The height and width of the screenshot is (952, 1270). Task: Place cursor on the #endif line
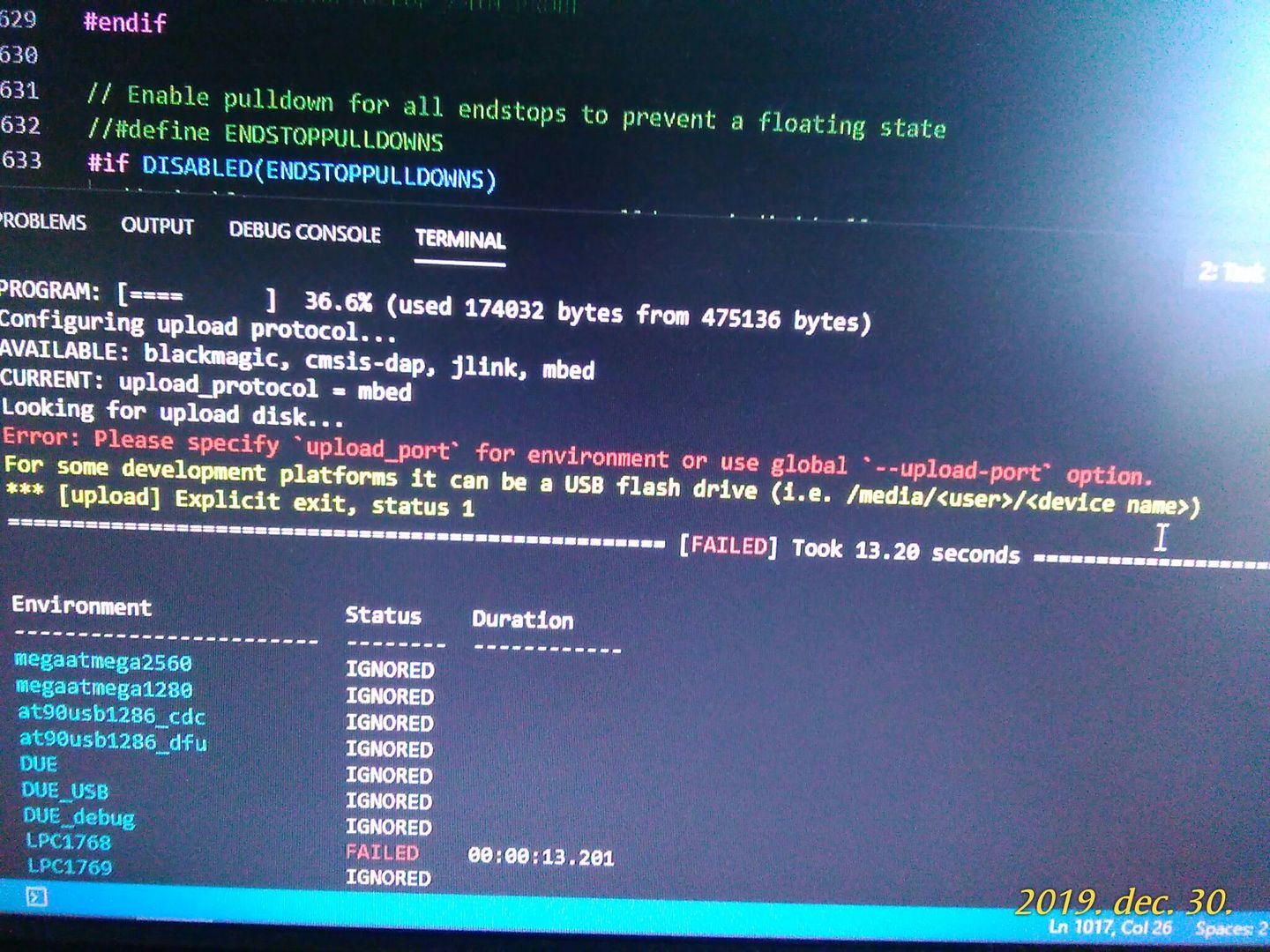[x=124, y=23]
